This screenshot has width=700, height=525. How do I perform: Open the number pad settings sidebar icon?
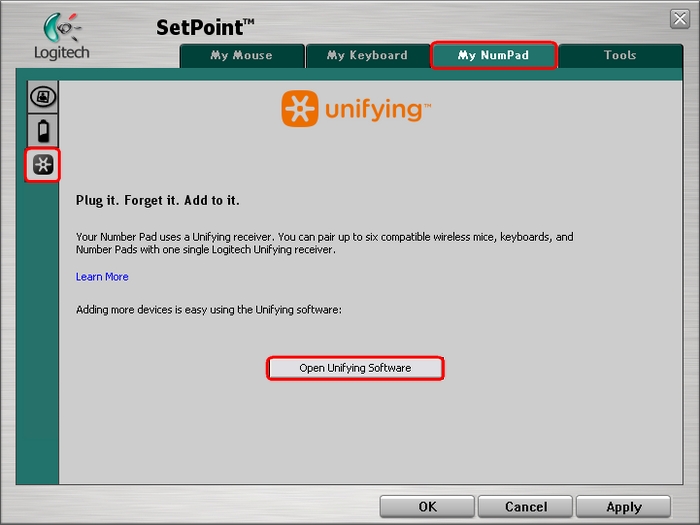(43, 97)
